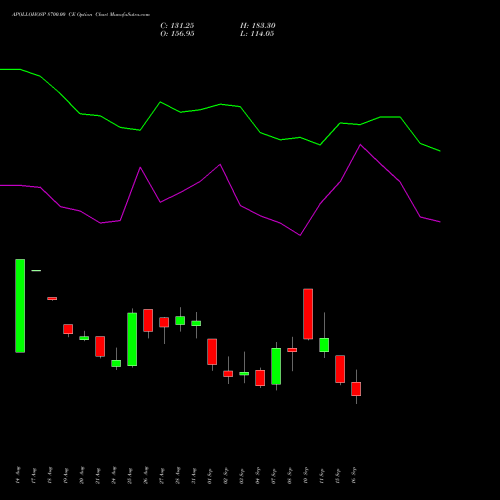This screenshot has width=500, height=500.
Task: Select the tall green candle for 14 Aug
Action: 20,306
